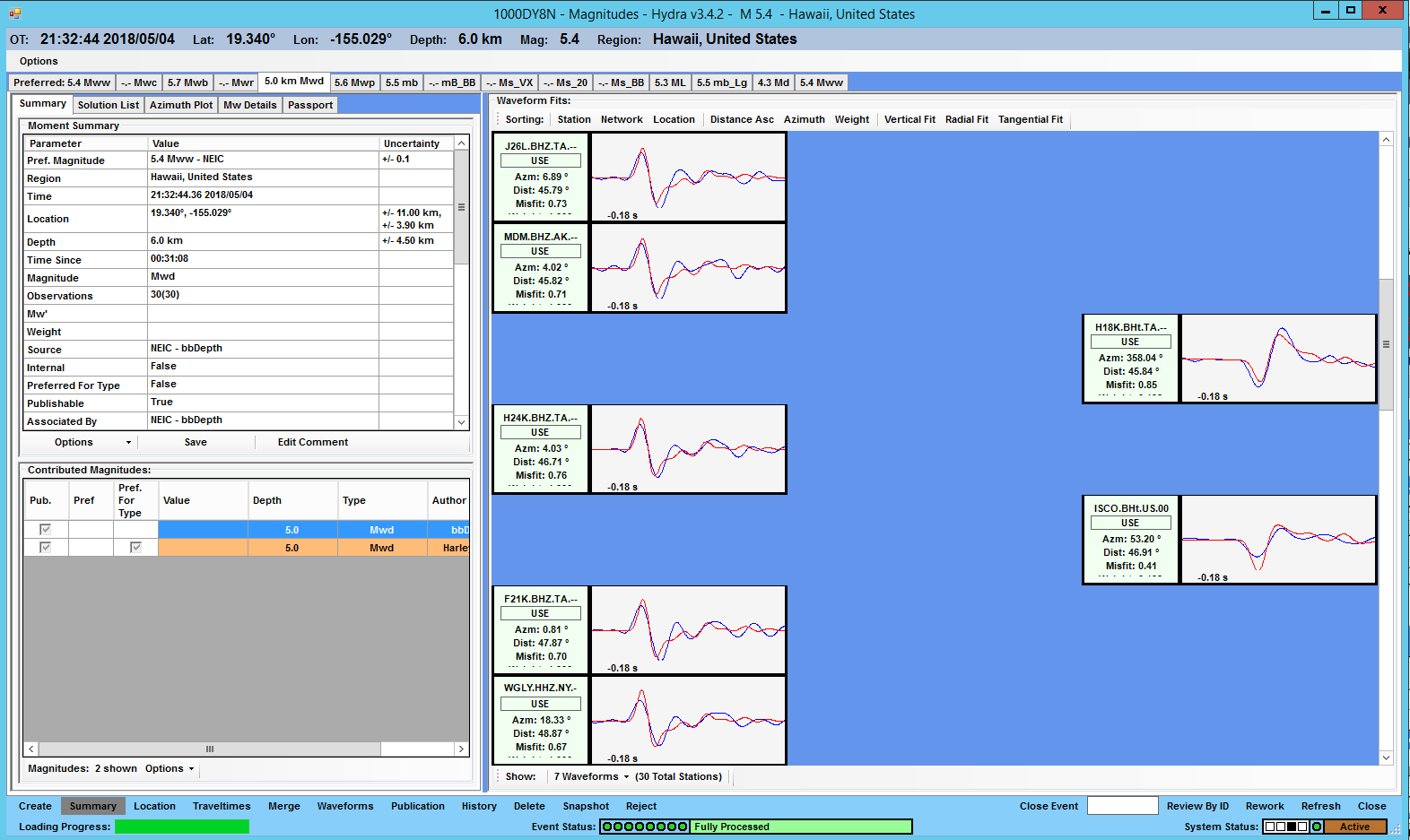Click the Rework button
The height and width of the screenshot is (840, 1410).
point(1265,806)
